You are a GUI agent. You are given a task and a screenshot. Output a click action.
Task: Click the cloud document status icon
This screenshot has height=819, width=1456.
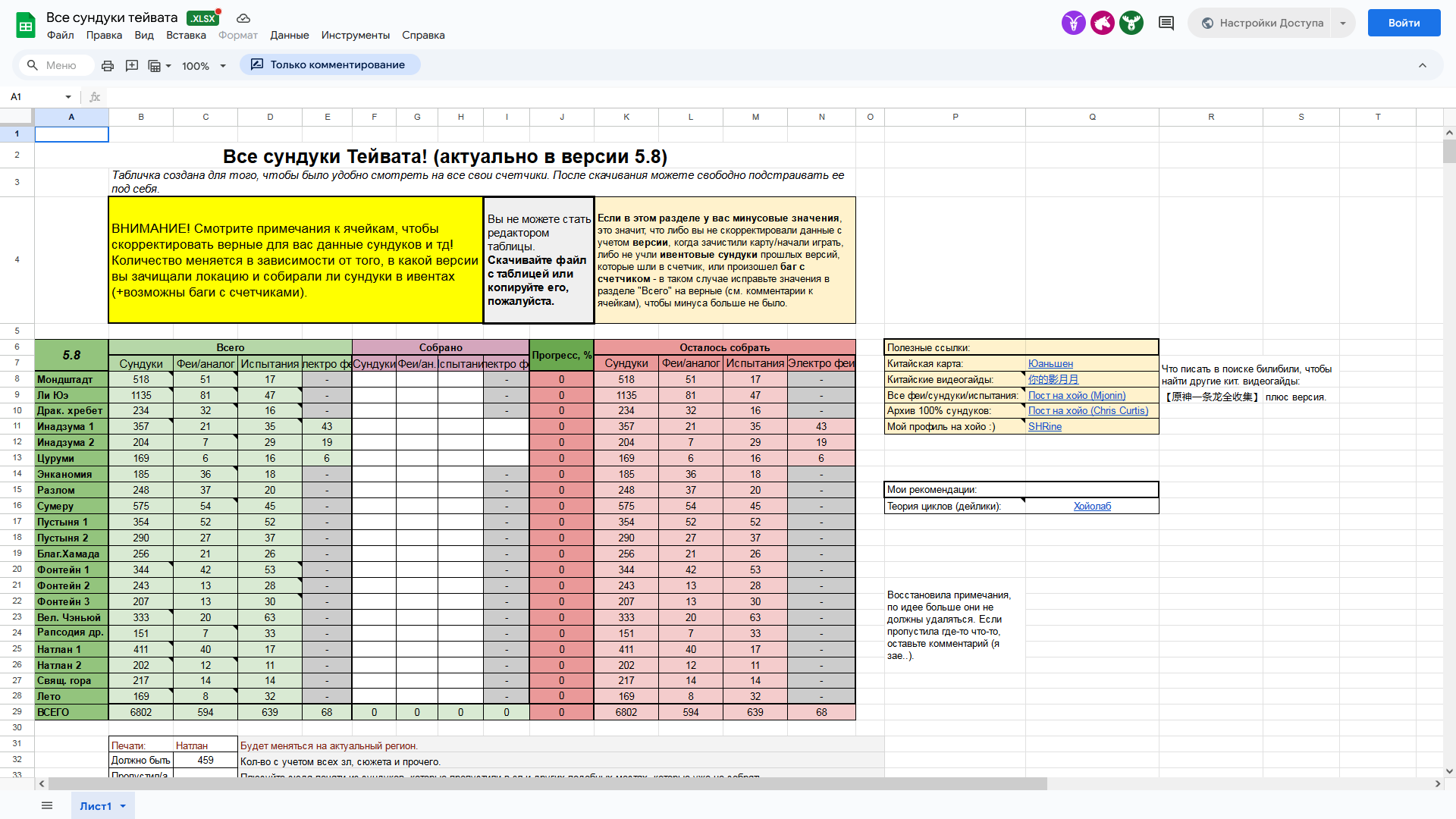coord(243,18)
